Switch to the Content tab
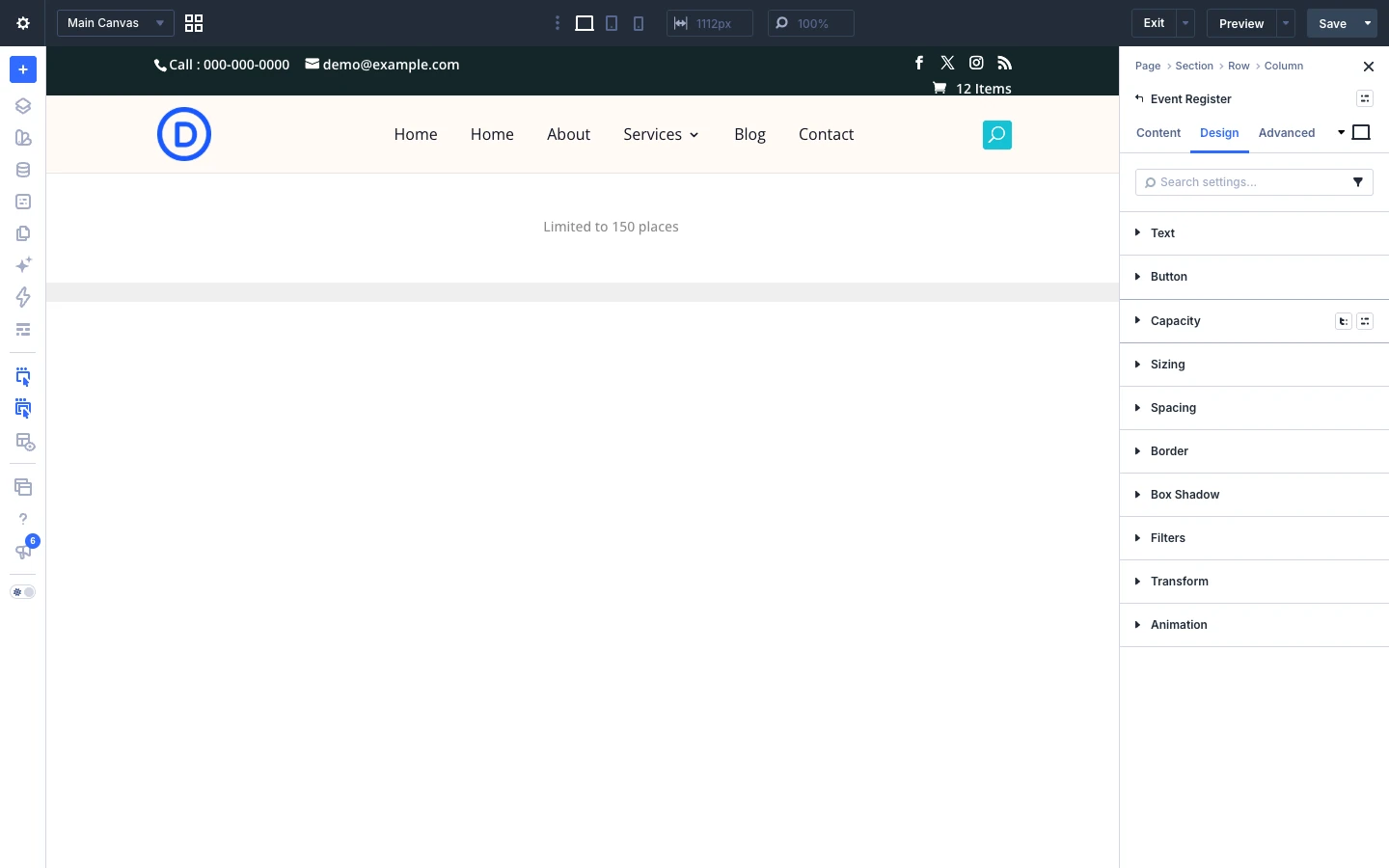The width and height of the screenshot is (1389, 868). (1158, 133)
